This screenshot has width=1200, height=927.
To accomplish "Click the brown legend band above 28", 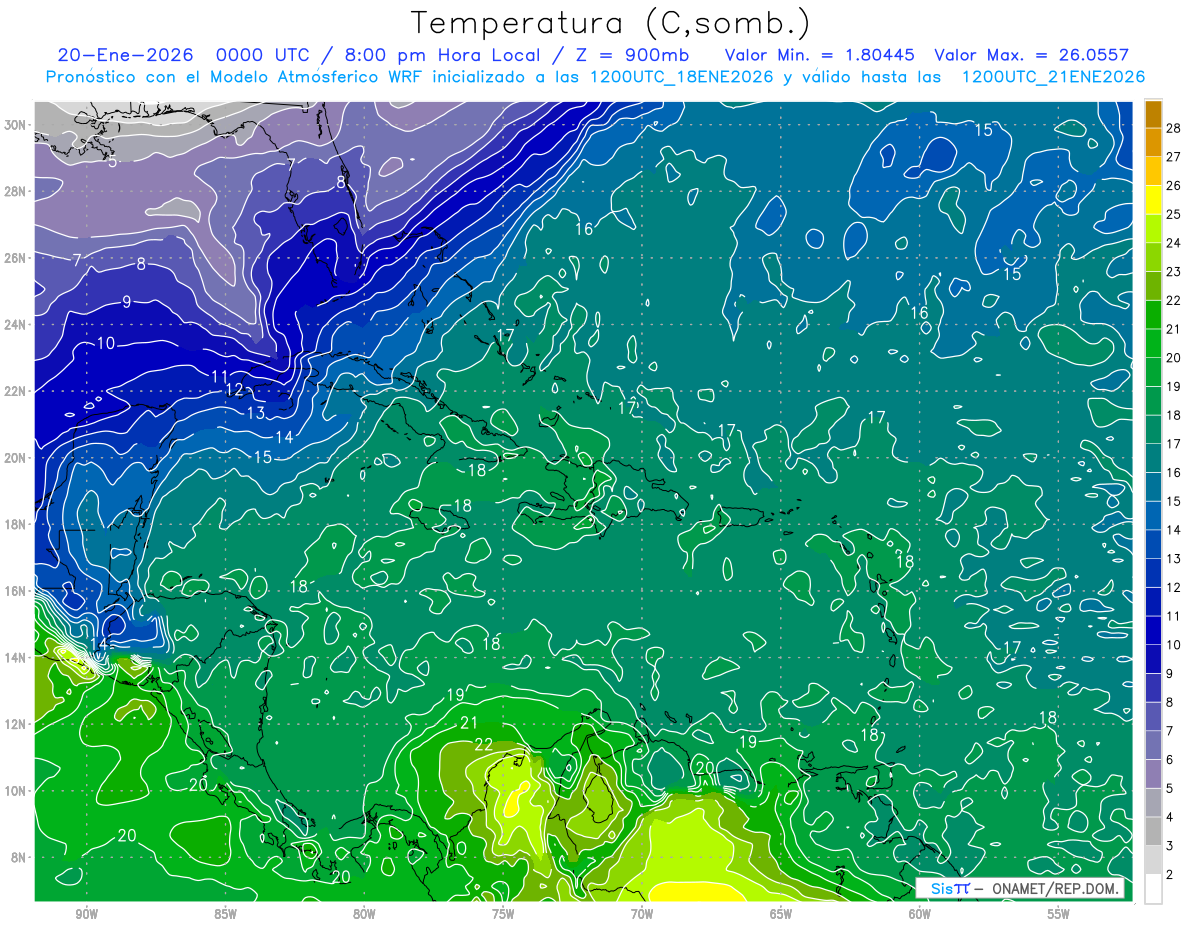I will (x=1153, y=113).
